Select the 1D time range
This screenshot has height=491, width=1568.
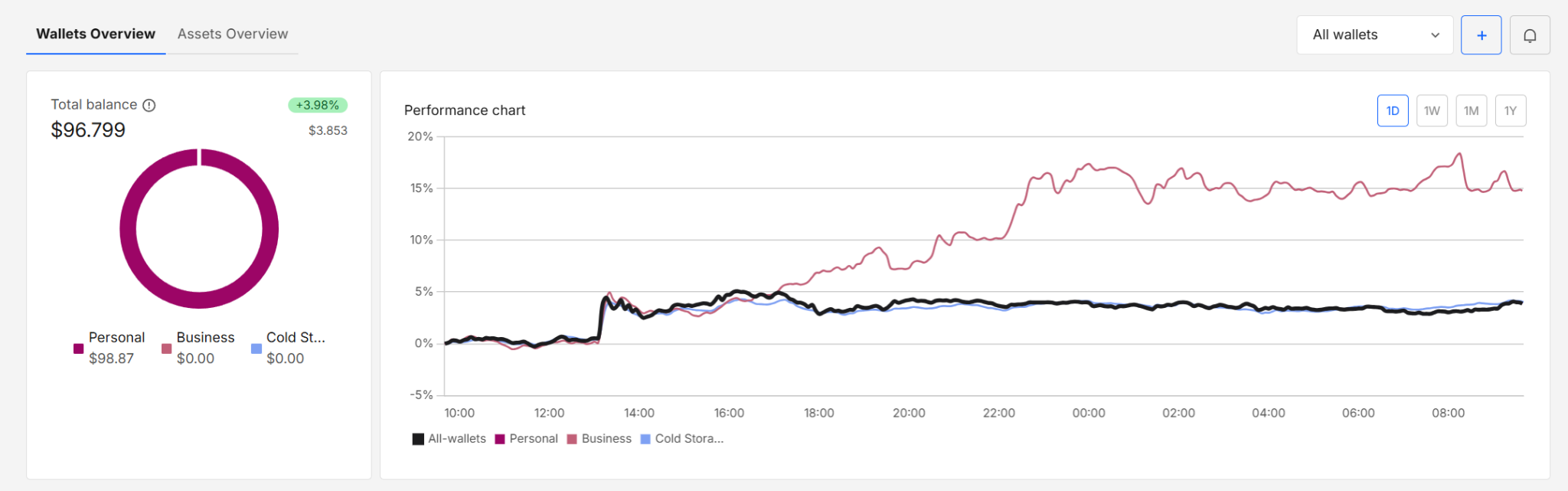[1392, 111]
